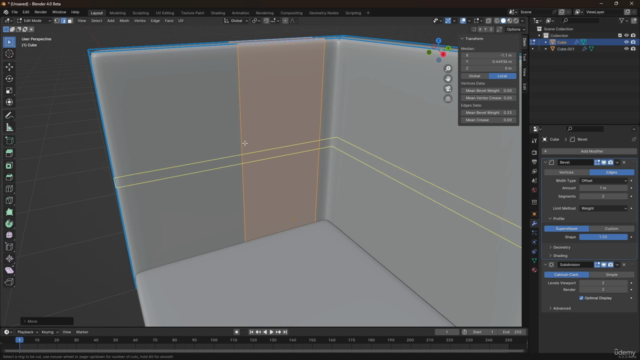Adjust the Shape slider in Profile
Screen dimensions: 640x360
point(603,237)
